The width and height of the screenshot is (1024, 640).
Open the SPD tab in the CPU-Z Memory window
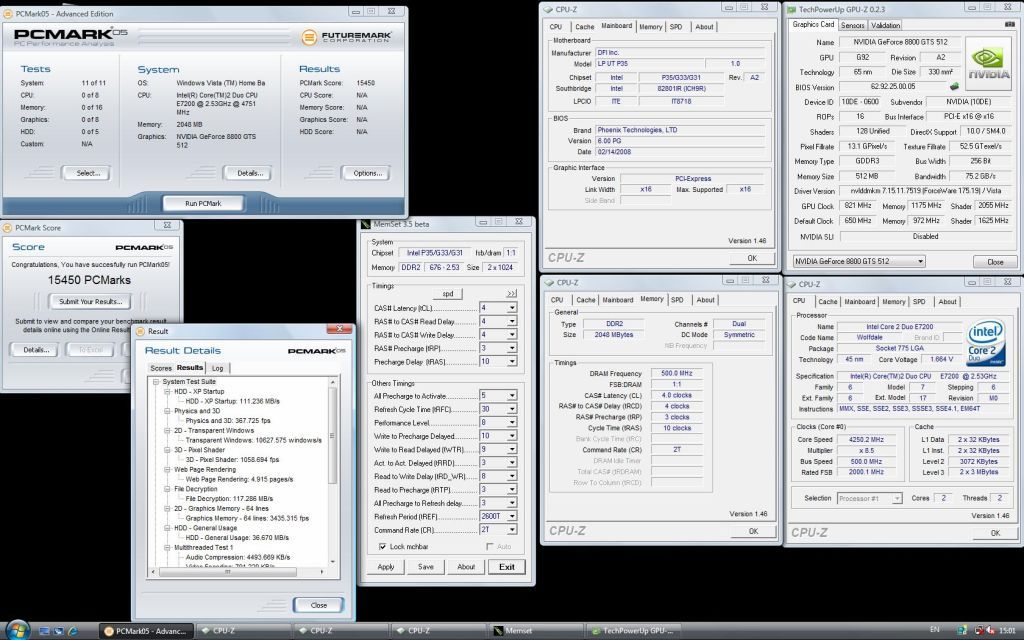(677, 300)
